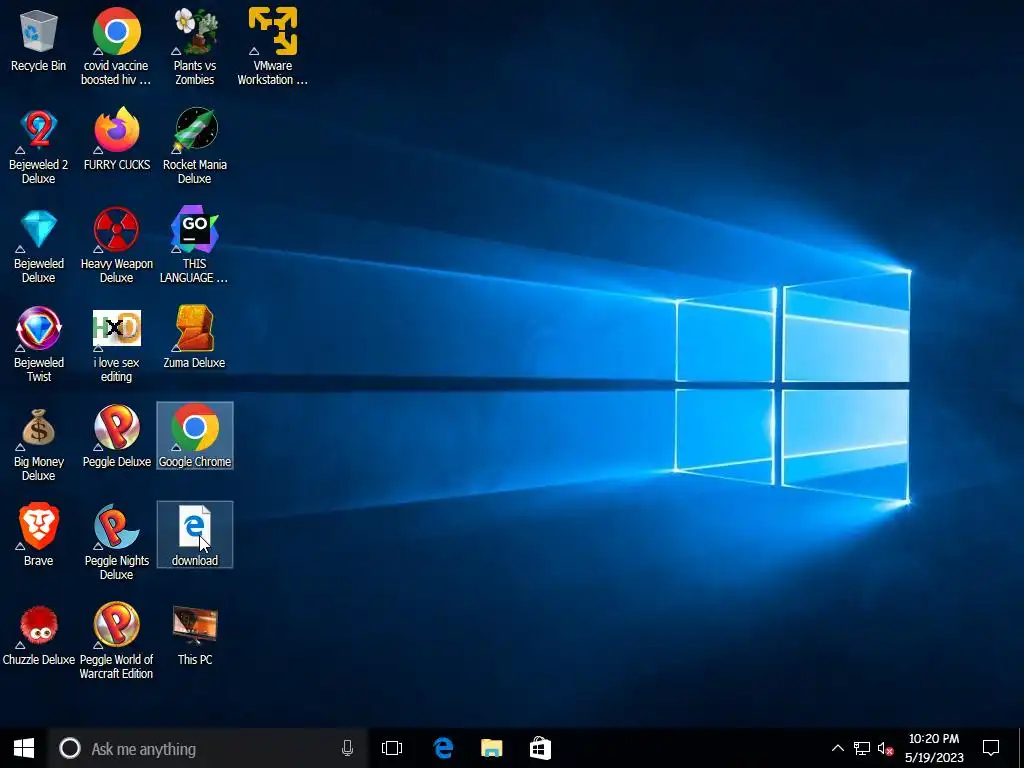Open the Action Center notifications icon
This screenshot has height=768, width=1024.
tap(991, 748)
